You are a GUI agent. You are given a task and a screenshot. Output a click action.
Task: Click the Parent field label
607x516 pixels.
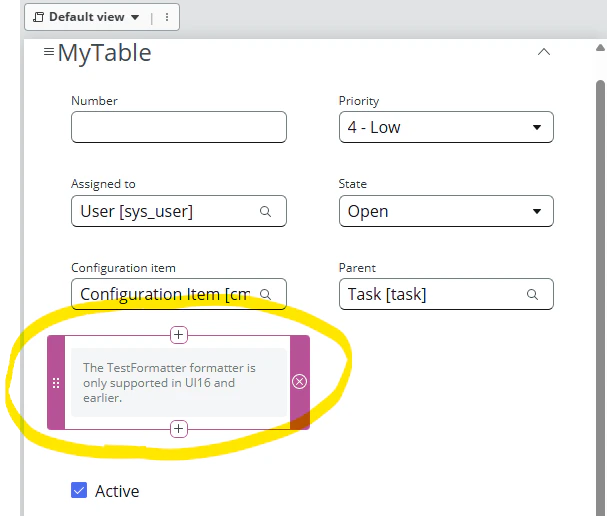(357, 268)
